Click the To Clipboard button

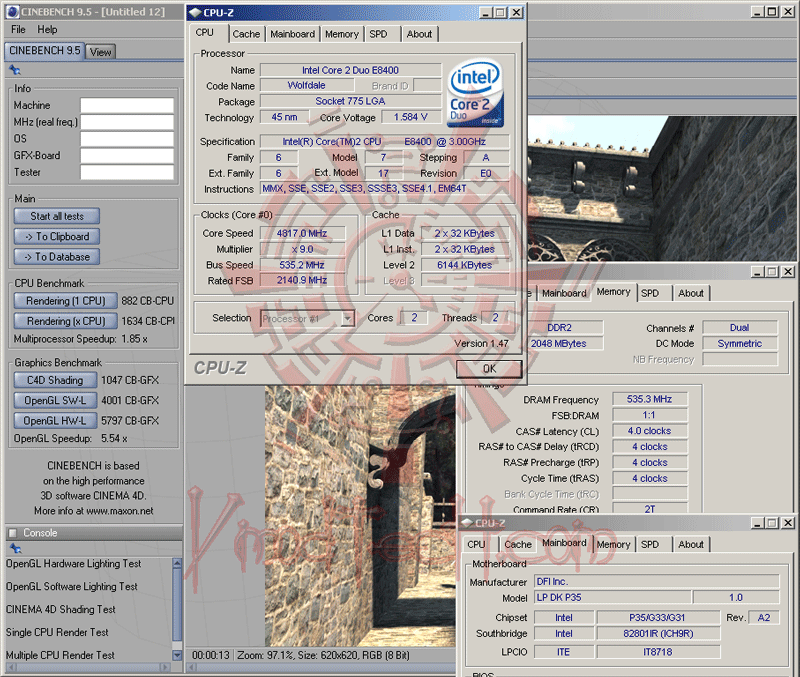(57, 237)
